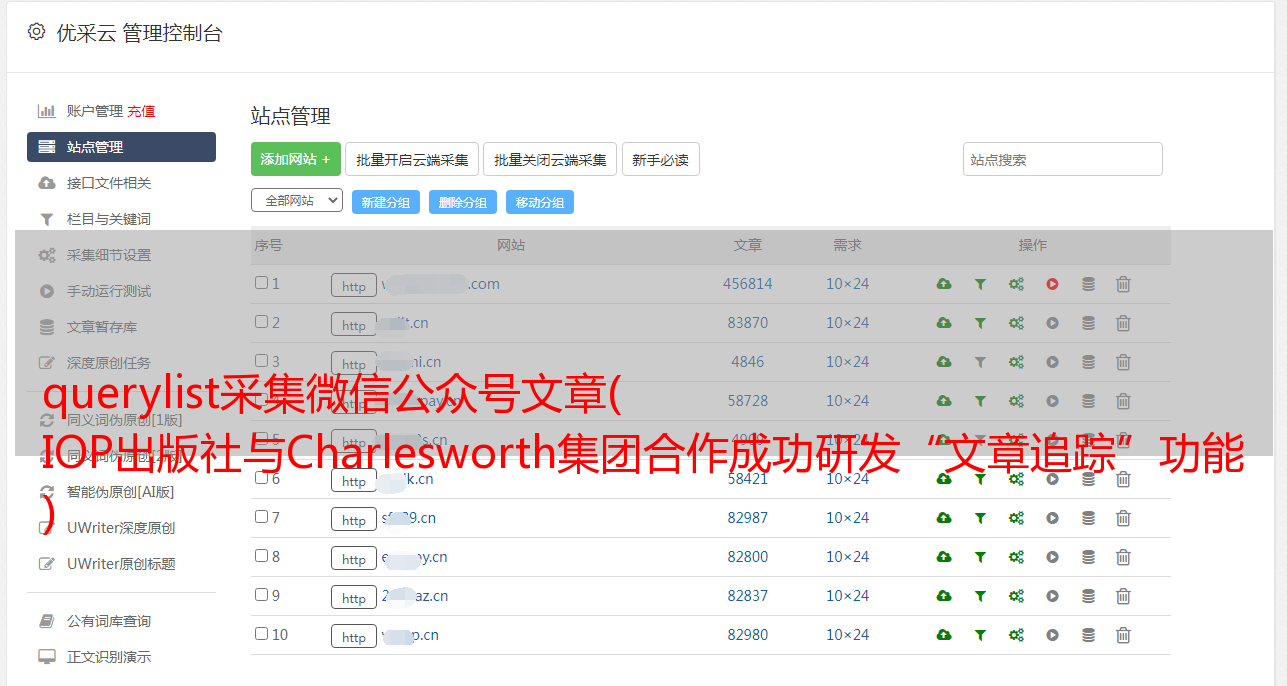Open gears settings icon in row 7
This screenshot has height=686, width=1287.
[x=1016, y=518]
